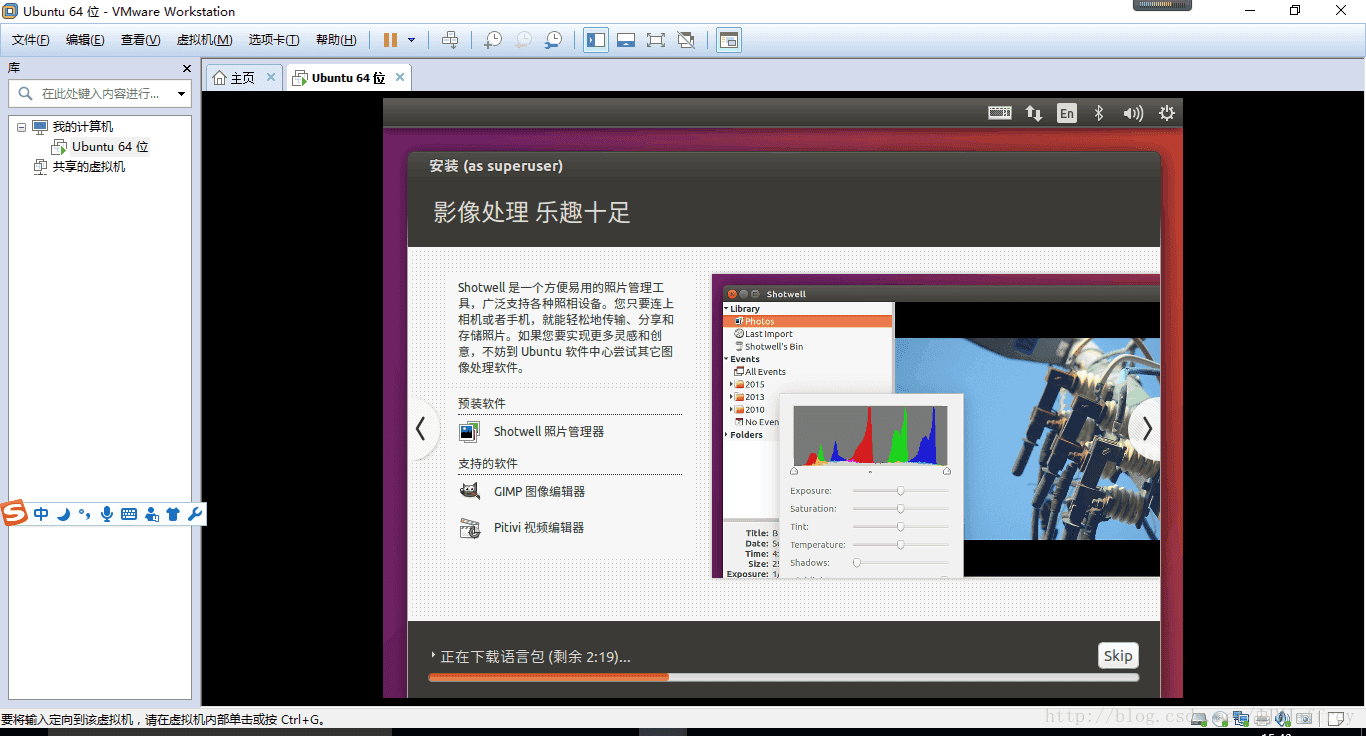Open the 查看(V) menu
This screenshot has width=1366, height=736.
(x=140, y=40)
